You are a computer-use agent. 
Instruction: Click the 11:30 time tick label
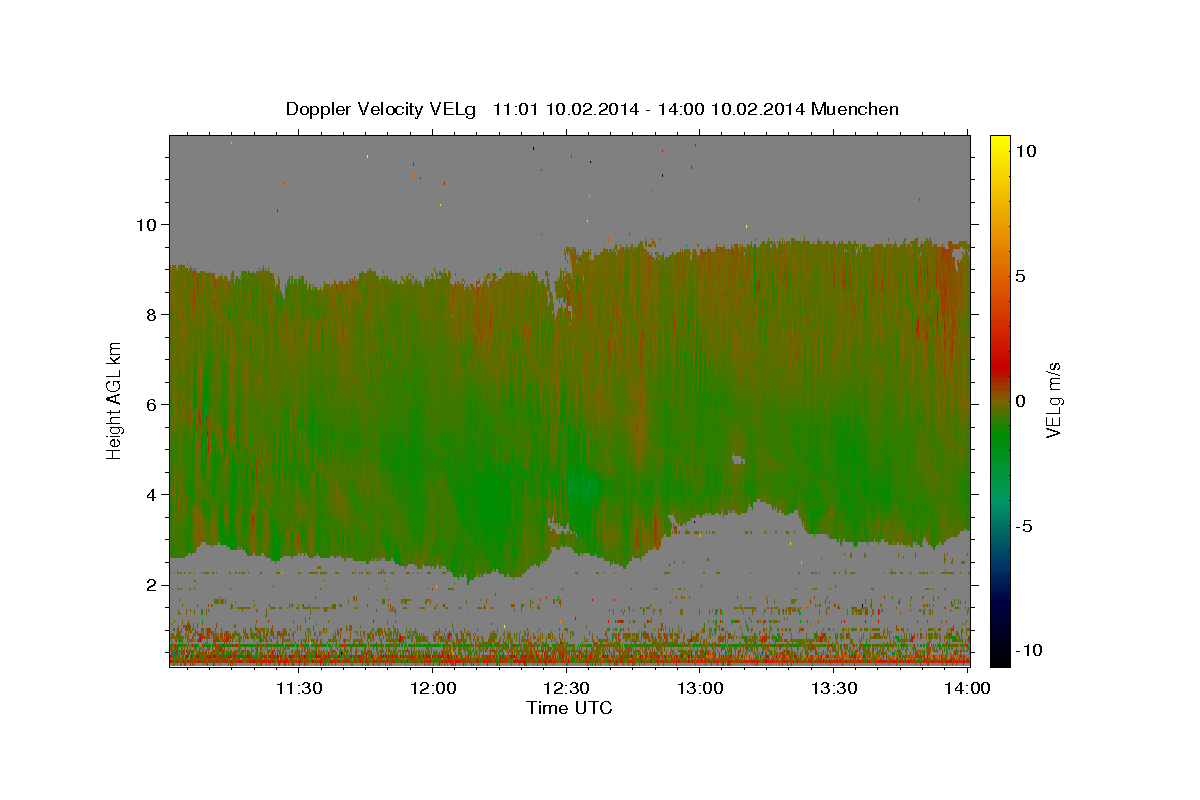(299, 688)
